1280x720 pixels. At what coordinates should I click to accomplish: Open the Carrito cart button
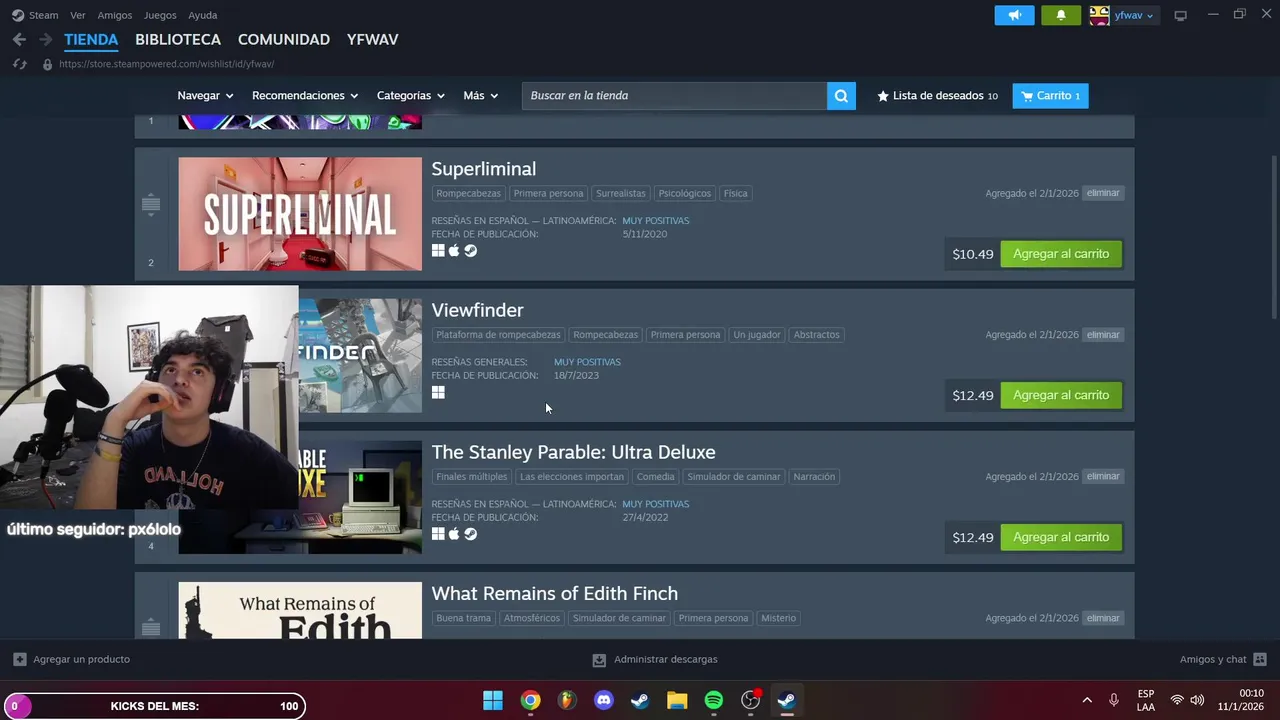(x=1050, y=96)
